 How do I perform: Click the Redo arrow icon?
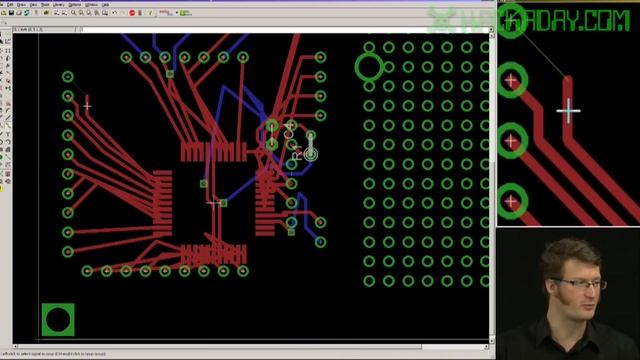point(122,13)
